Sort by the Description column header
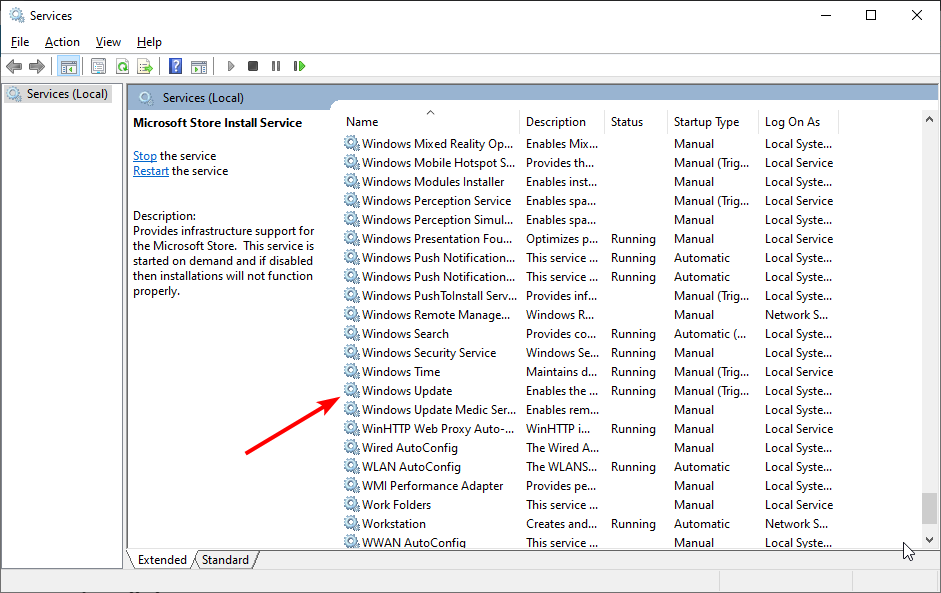The image size is (941, 593). click(x=562, y=122)
